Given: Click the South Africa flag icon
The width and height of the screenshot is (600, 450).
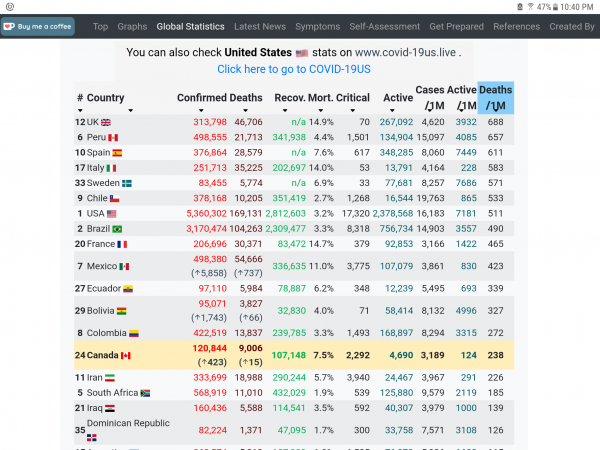Looking at the screenshot, I should [145, 393].
